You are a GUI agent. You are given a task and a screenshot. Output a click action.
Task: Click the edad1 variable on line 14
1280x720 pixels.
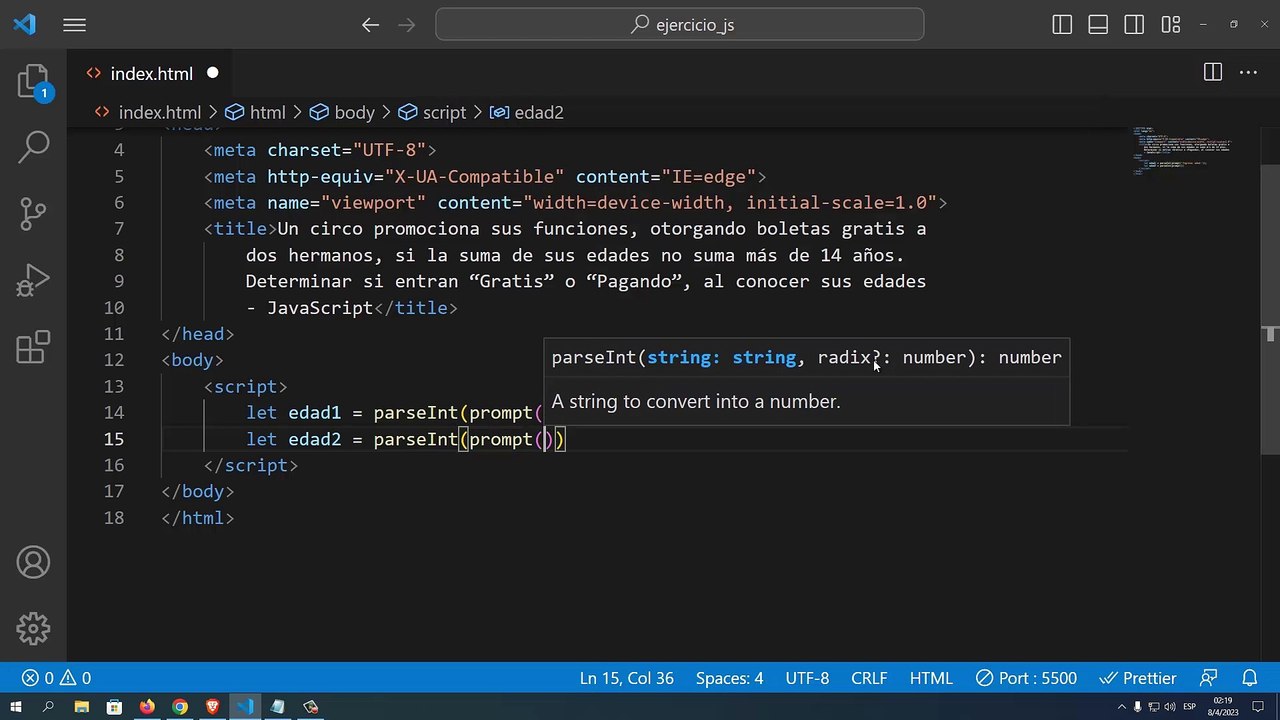click(x=315, y=413)
